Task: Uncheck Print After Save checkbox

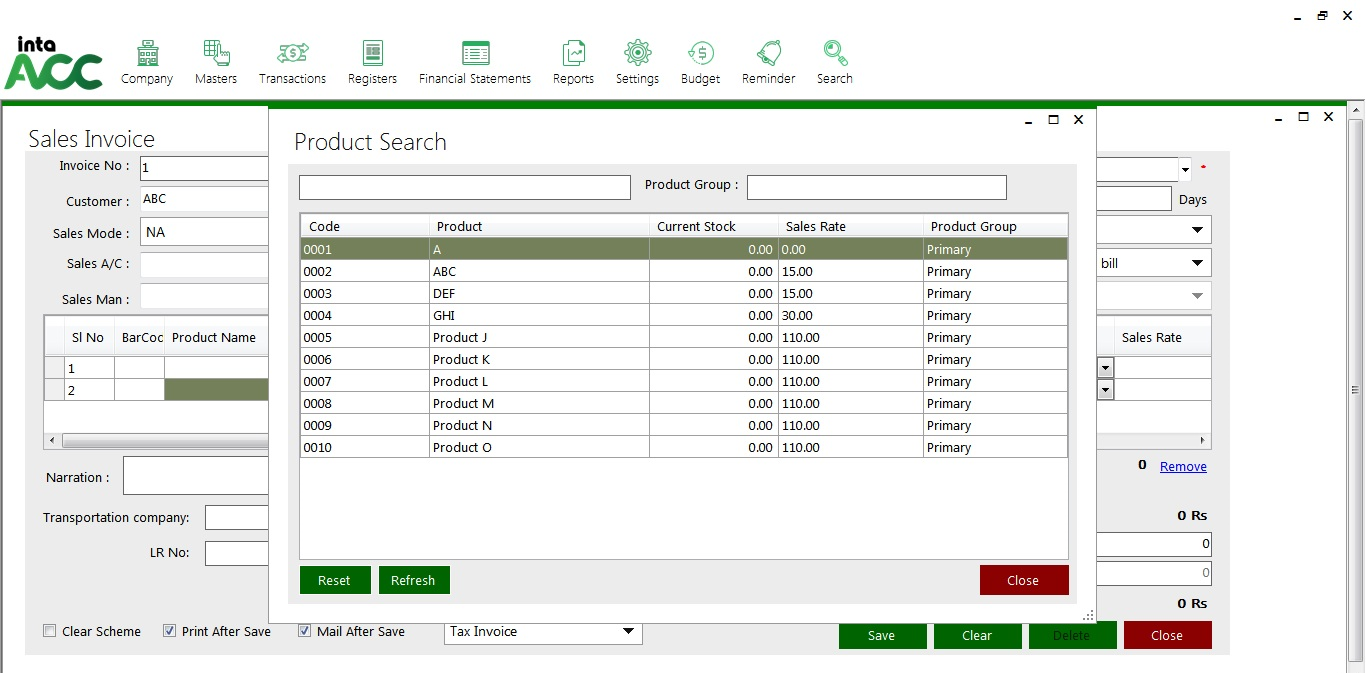Action: coord(170,631)
